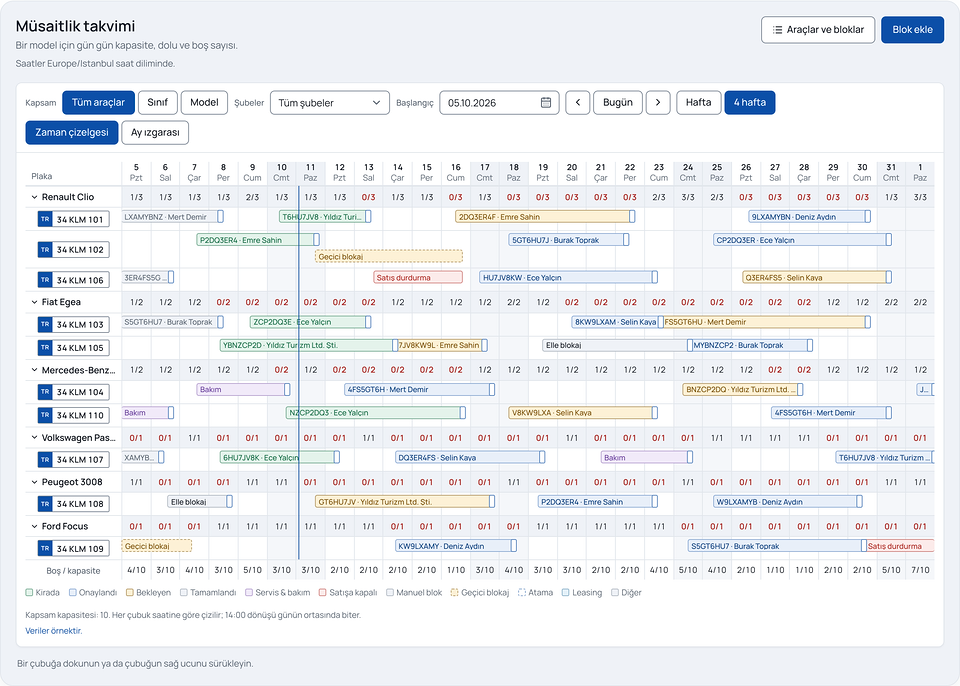Collapse the Volkswagen Passat group
Screen dimensions: 960x686
click(x=34, y=438)
